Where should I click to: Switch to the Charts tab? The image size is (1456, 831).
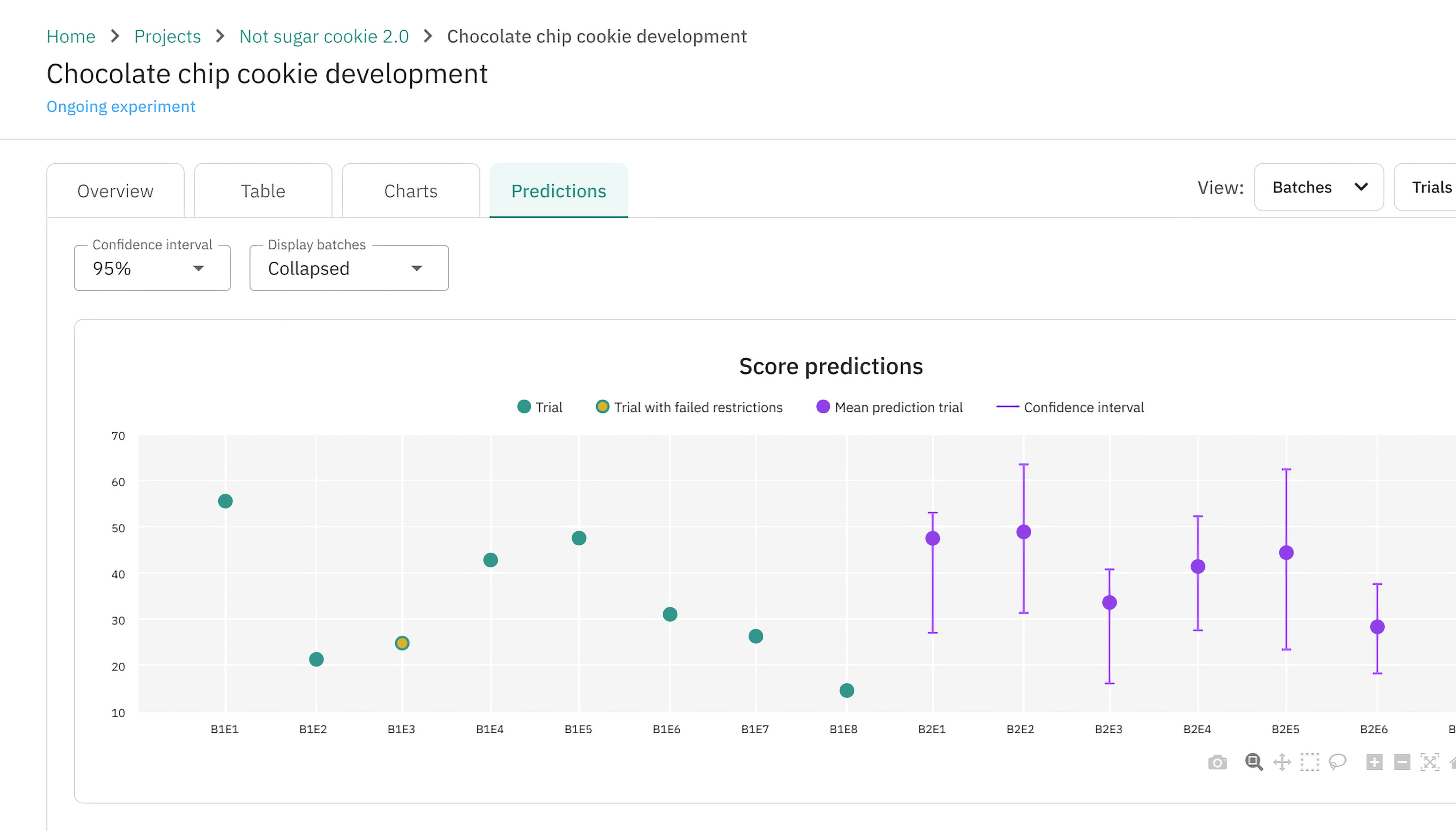[x=411, y=191]
